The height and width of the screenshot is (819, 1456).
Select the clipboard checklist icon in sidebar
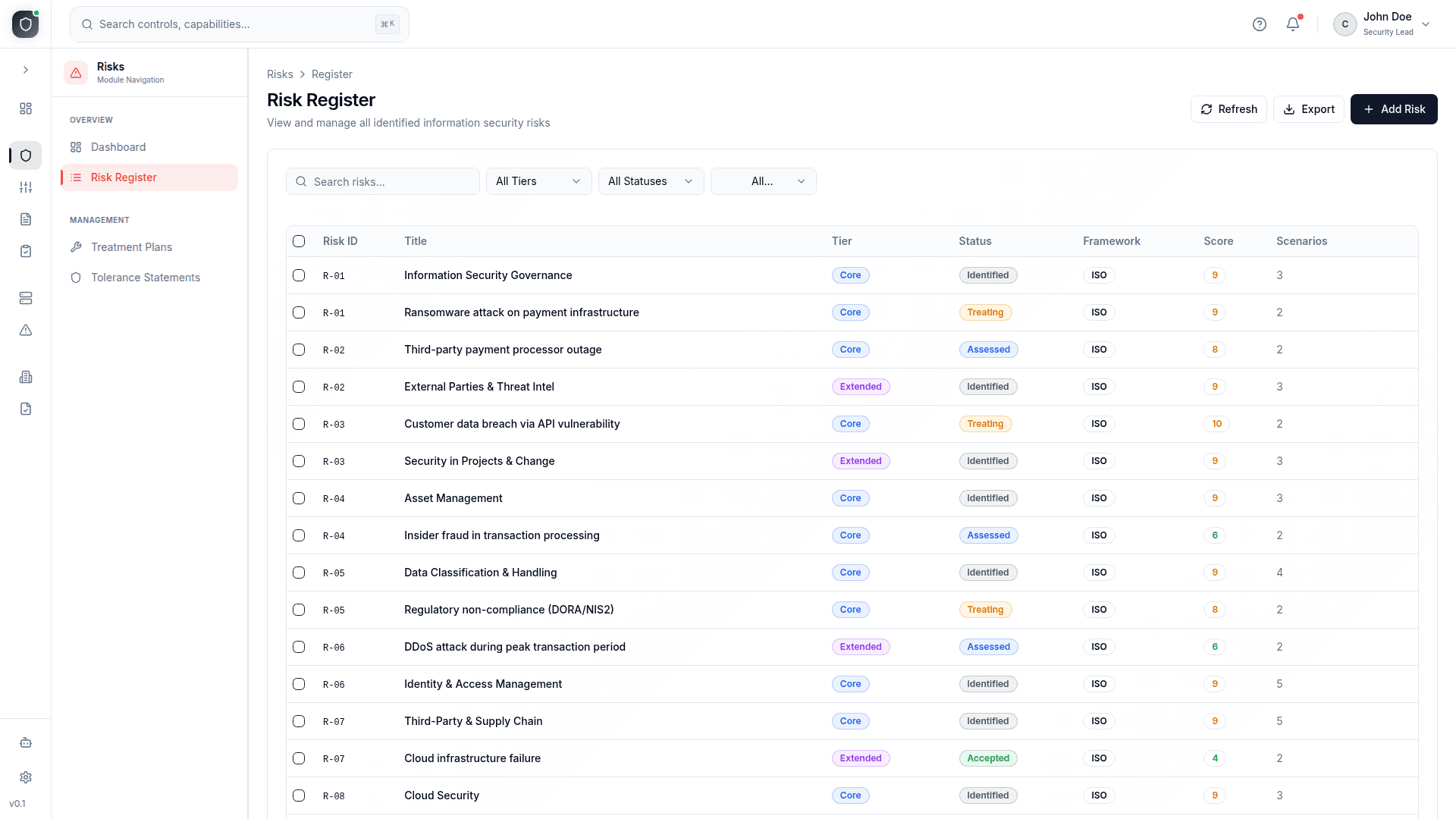point(26,251)
